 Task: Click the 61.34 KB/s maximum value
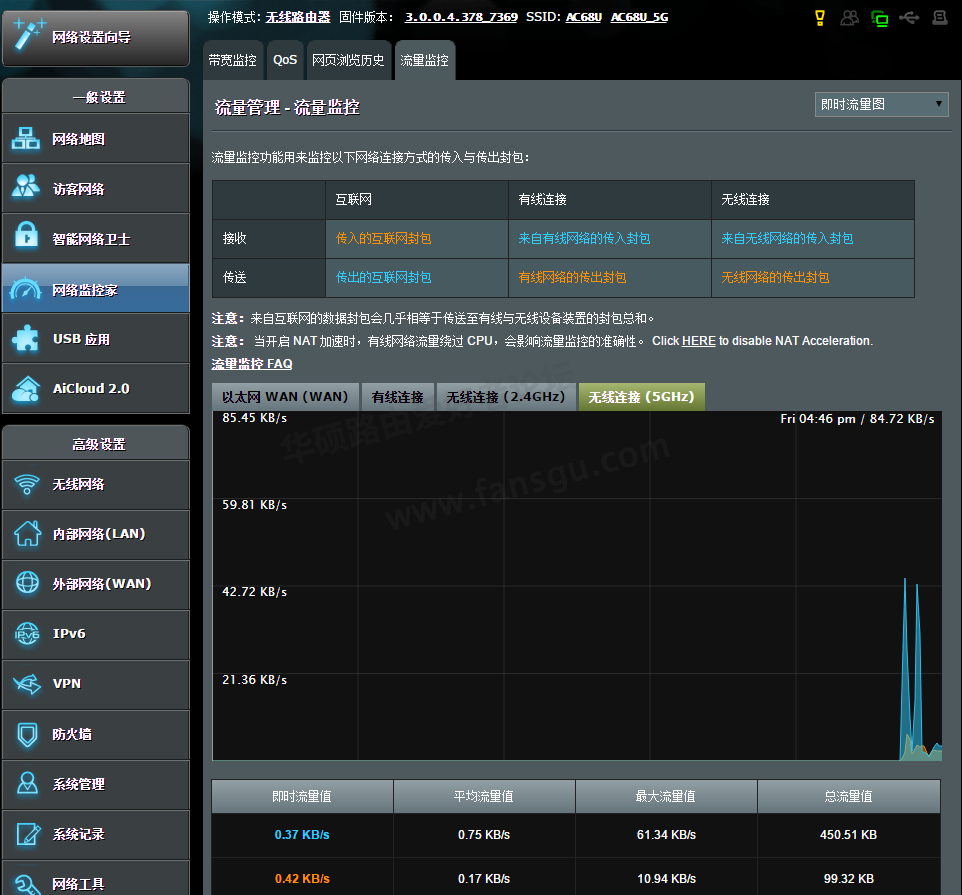point(666,835)
